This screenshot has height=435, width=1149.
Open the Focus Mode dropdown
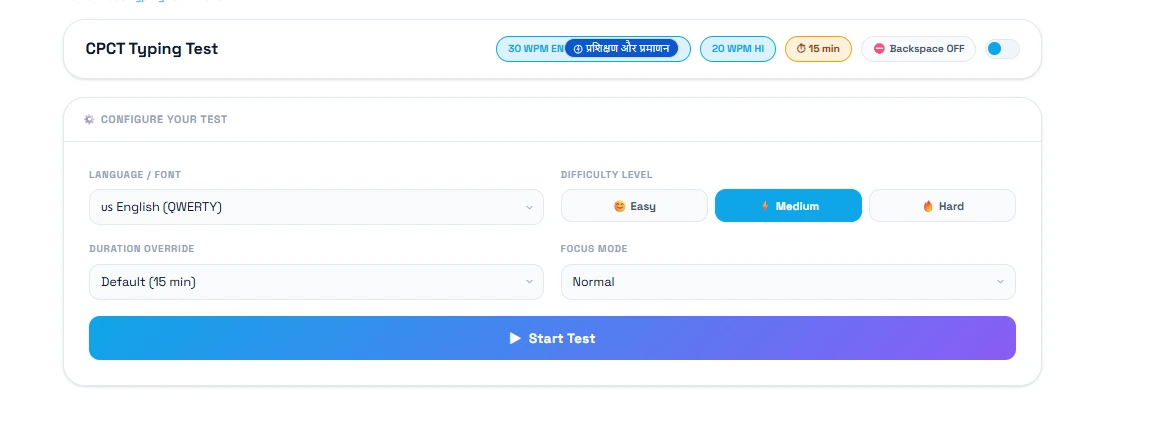(x=788, y=282)
